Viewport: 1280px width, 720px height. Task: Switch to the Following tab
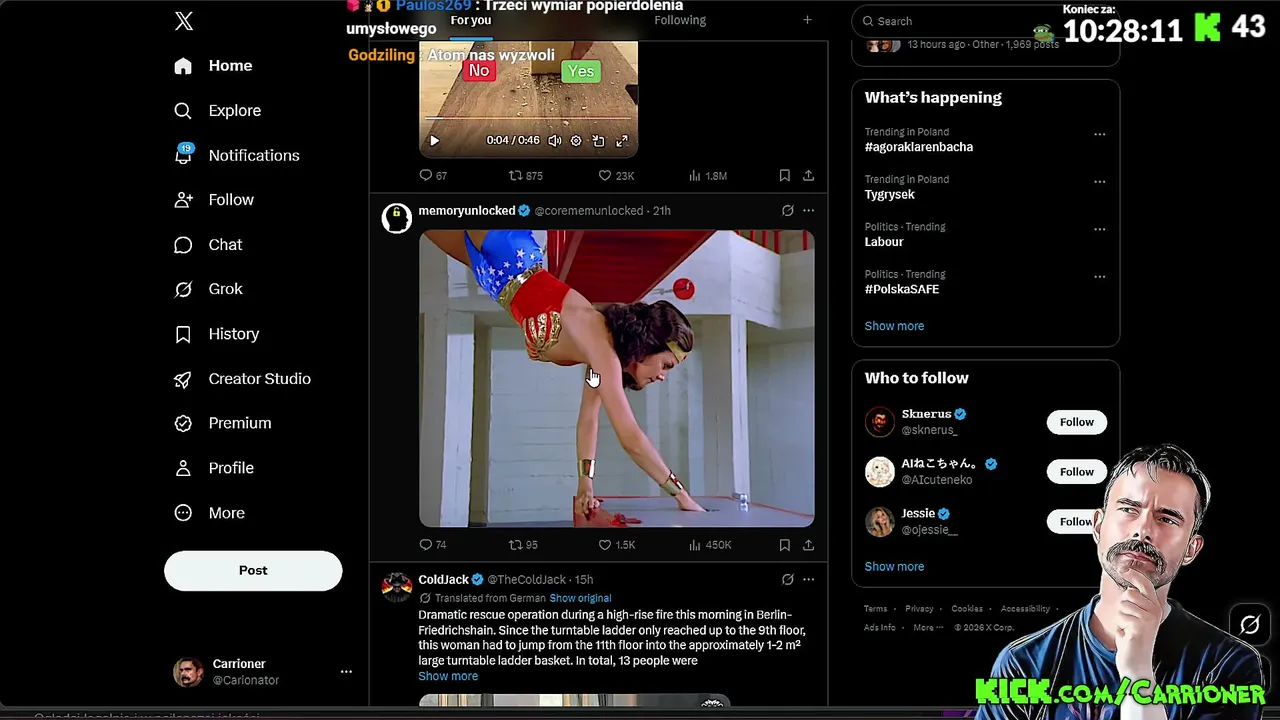click(680, 20)
